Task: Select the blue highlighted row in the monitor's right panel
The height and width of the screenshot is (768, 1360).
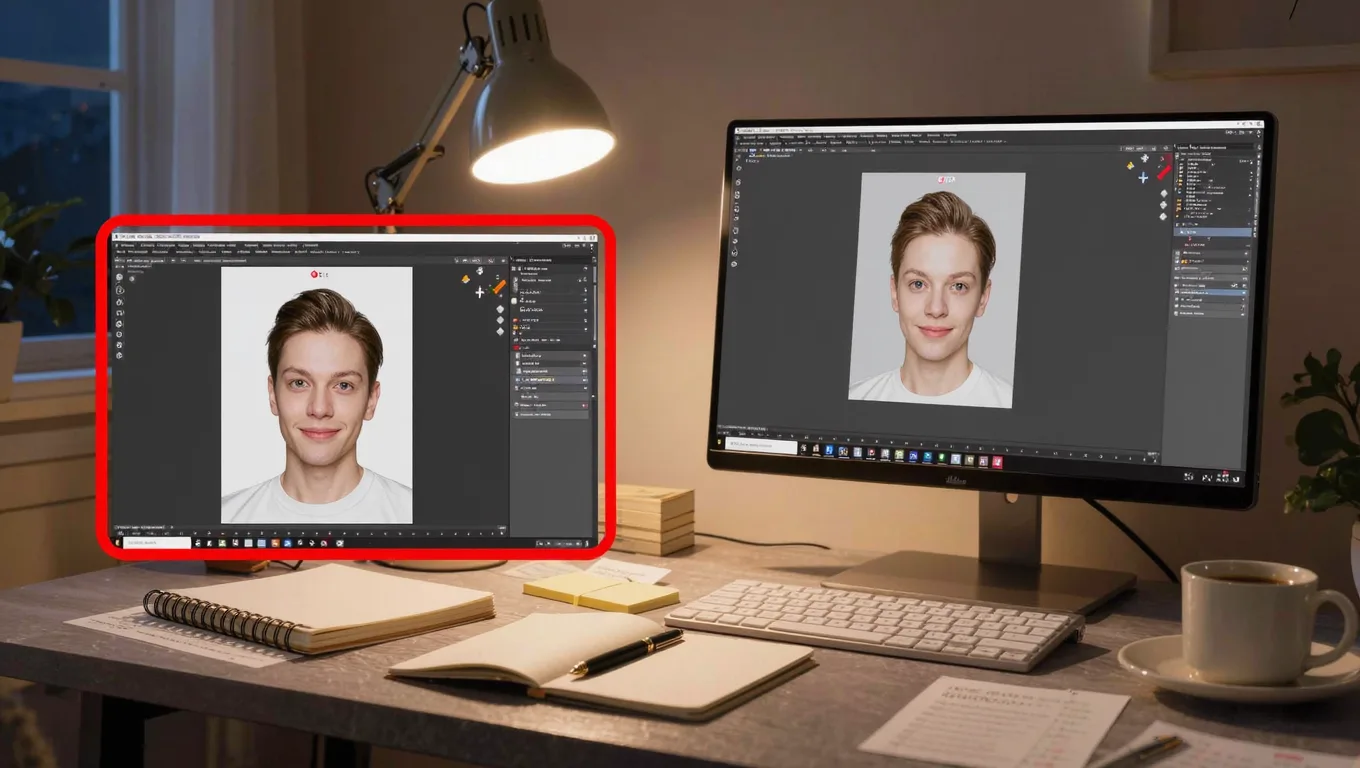Action: click(1213, 232)
